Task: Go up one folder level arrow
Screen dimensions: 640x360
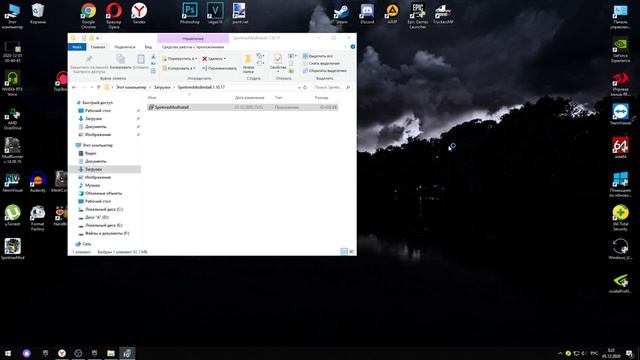Action: (98, 87)
